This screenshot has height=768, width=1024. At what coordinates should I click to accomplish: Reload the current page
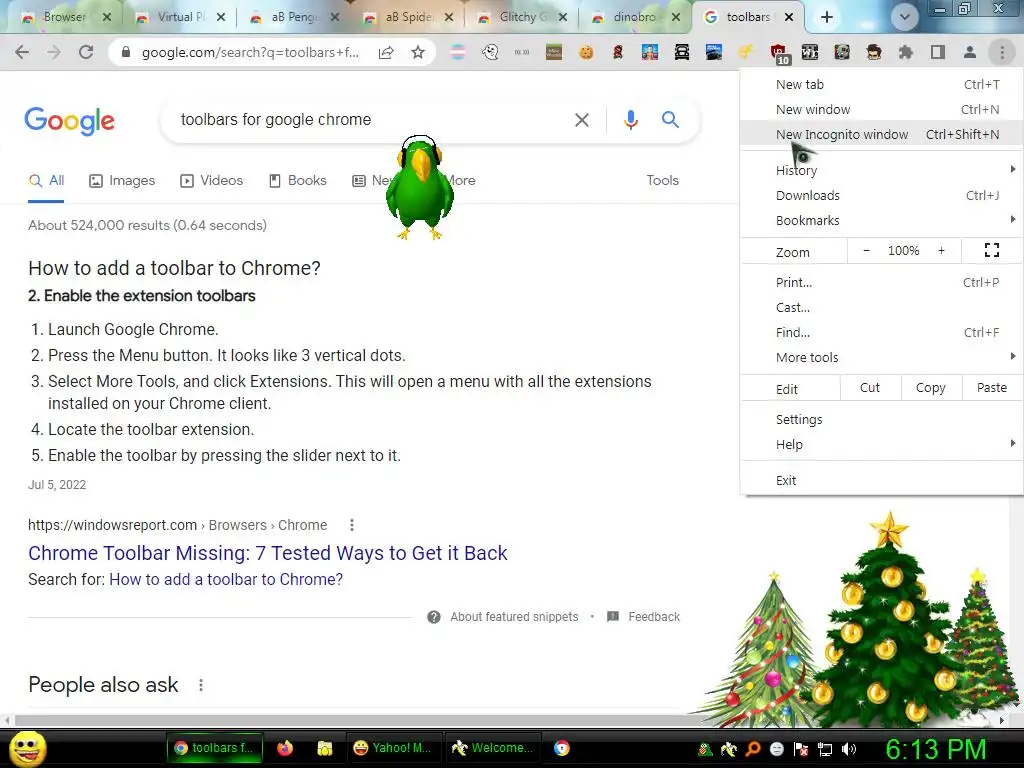click(86, 52)
